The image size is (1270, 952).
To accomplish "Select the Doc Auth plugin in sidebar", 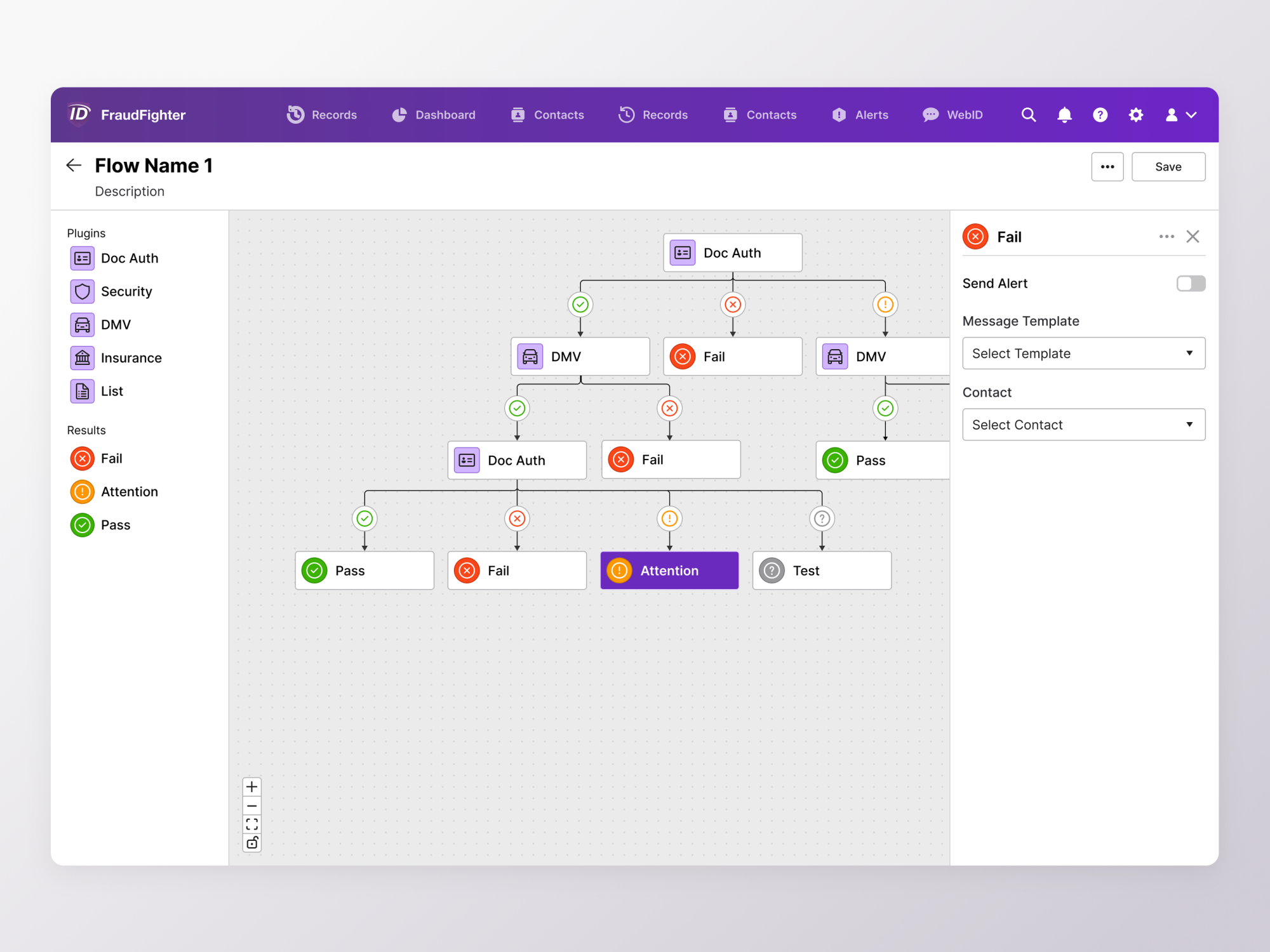I will pos(114,258).
